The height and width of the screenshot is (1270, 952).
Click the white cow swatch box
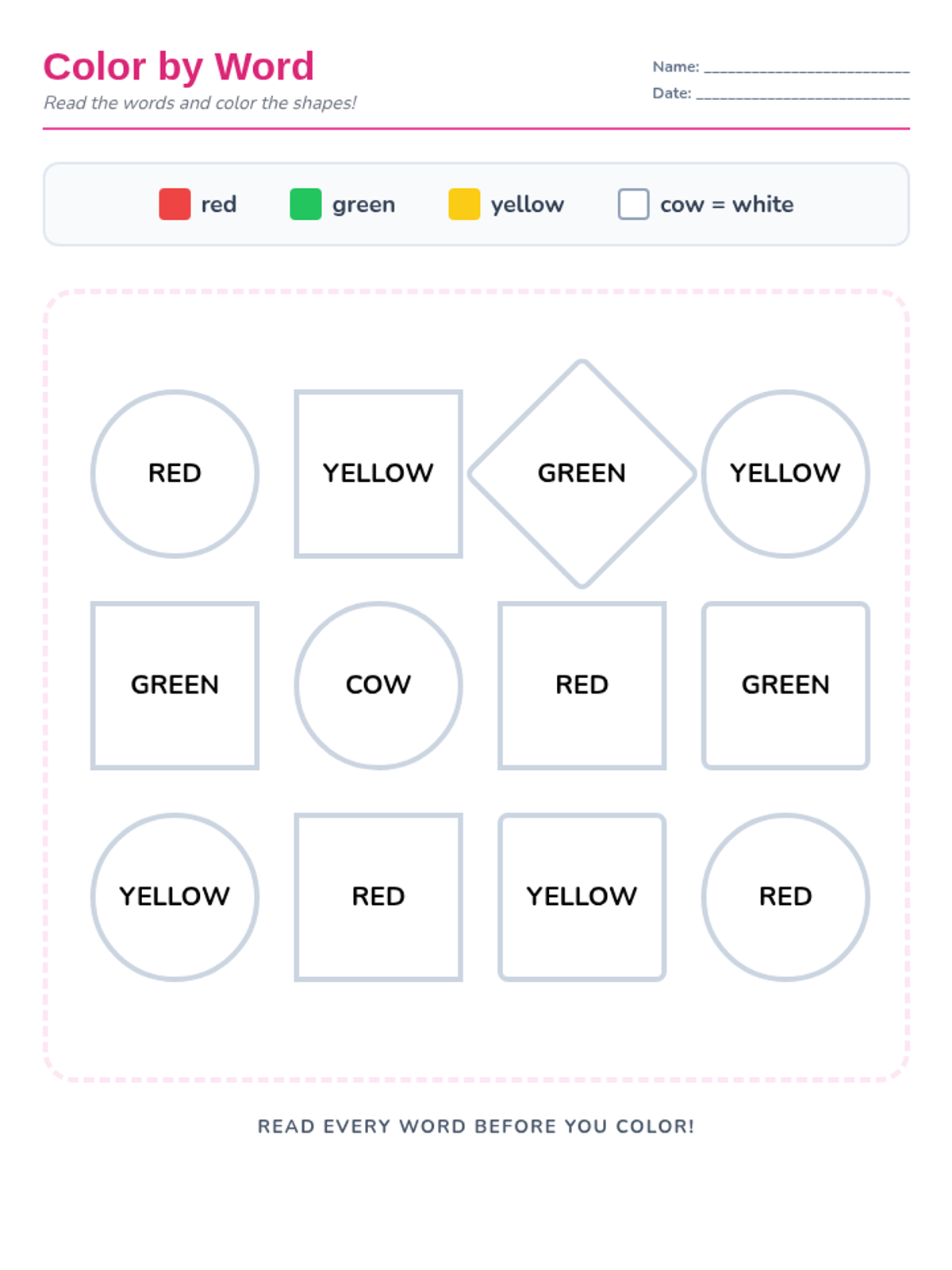click(x=633, y=204)
